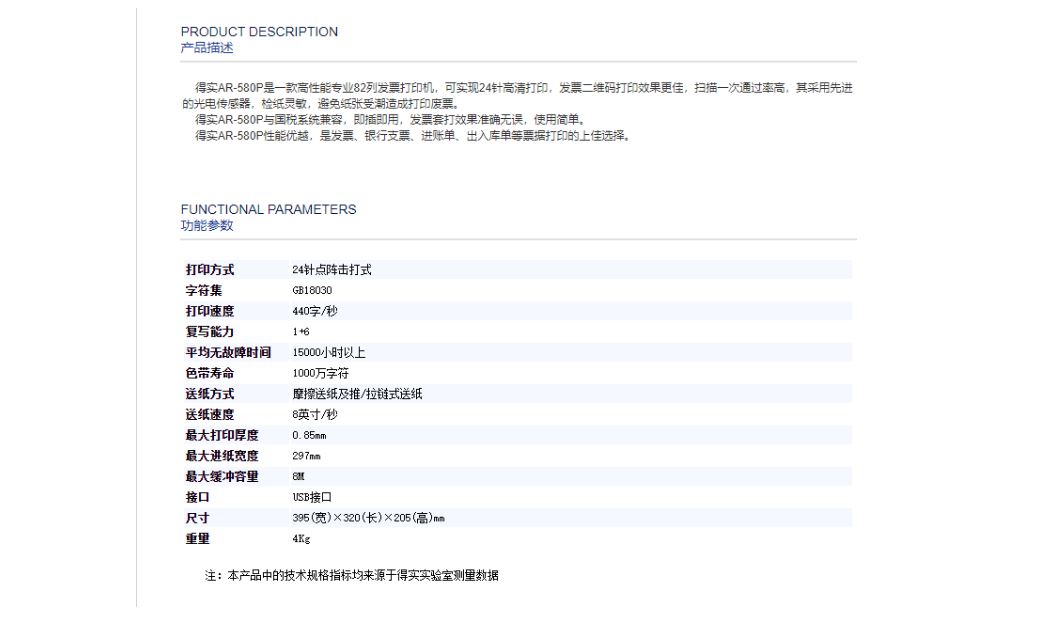
Task: Select the "440字/秒" print speed value
Action: click(315, 311)
